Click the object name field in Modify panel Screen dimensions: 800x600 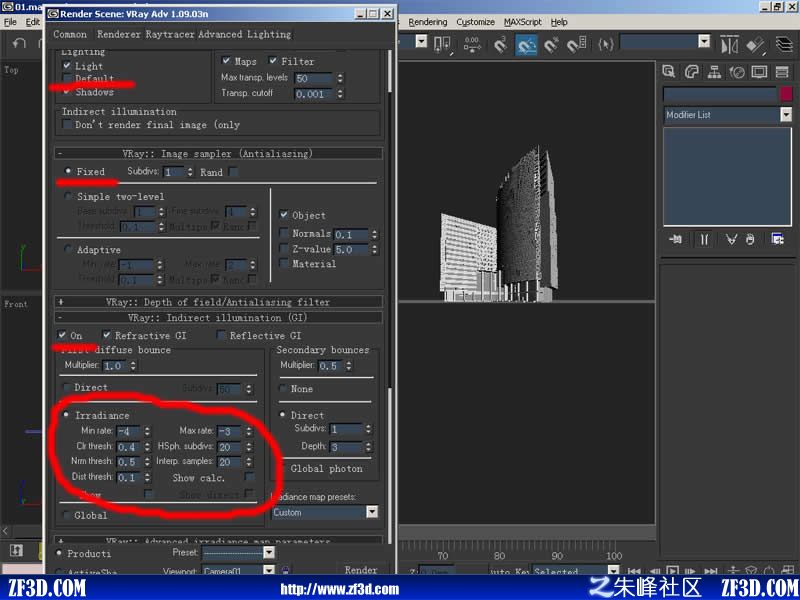(x=719, y=93)
